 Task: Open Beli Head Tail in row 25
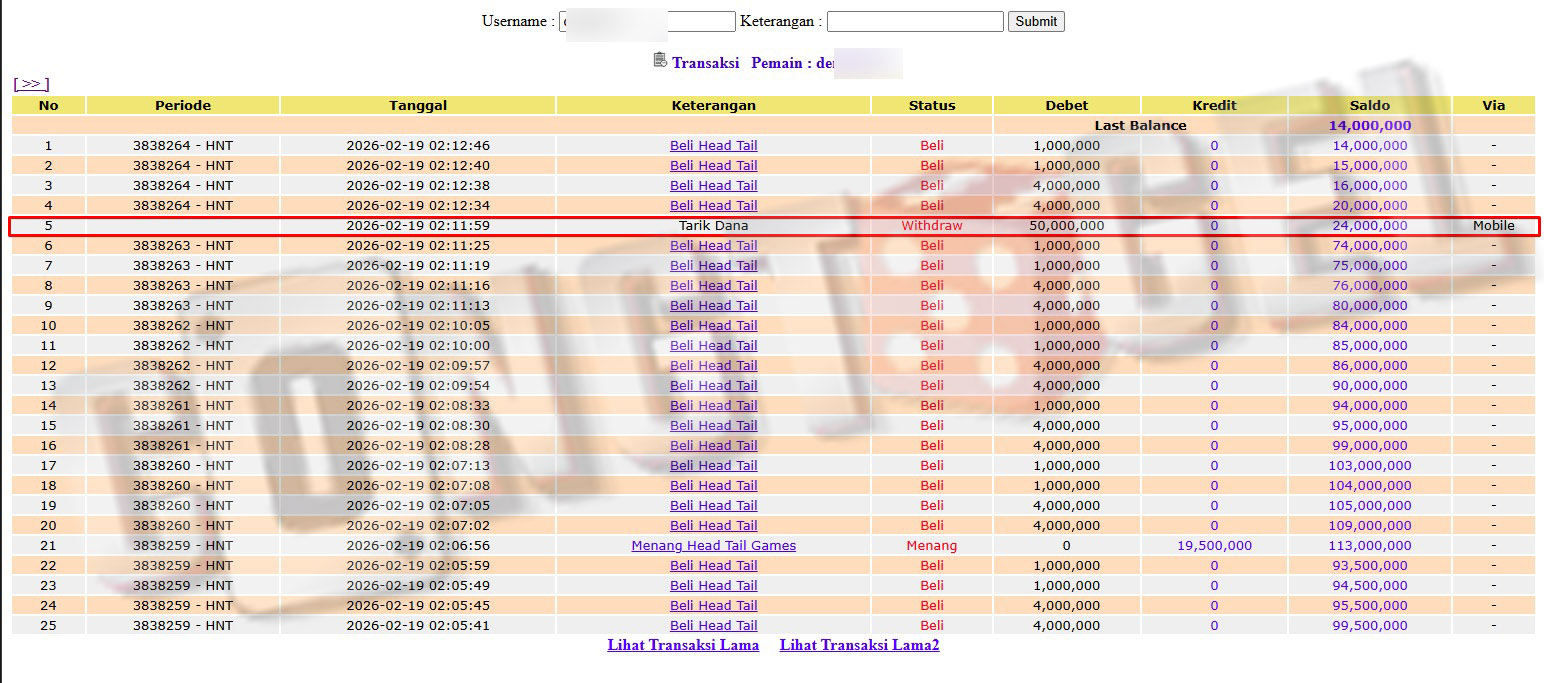pos(714,625)
